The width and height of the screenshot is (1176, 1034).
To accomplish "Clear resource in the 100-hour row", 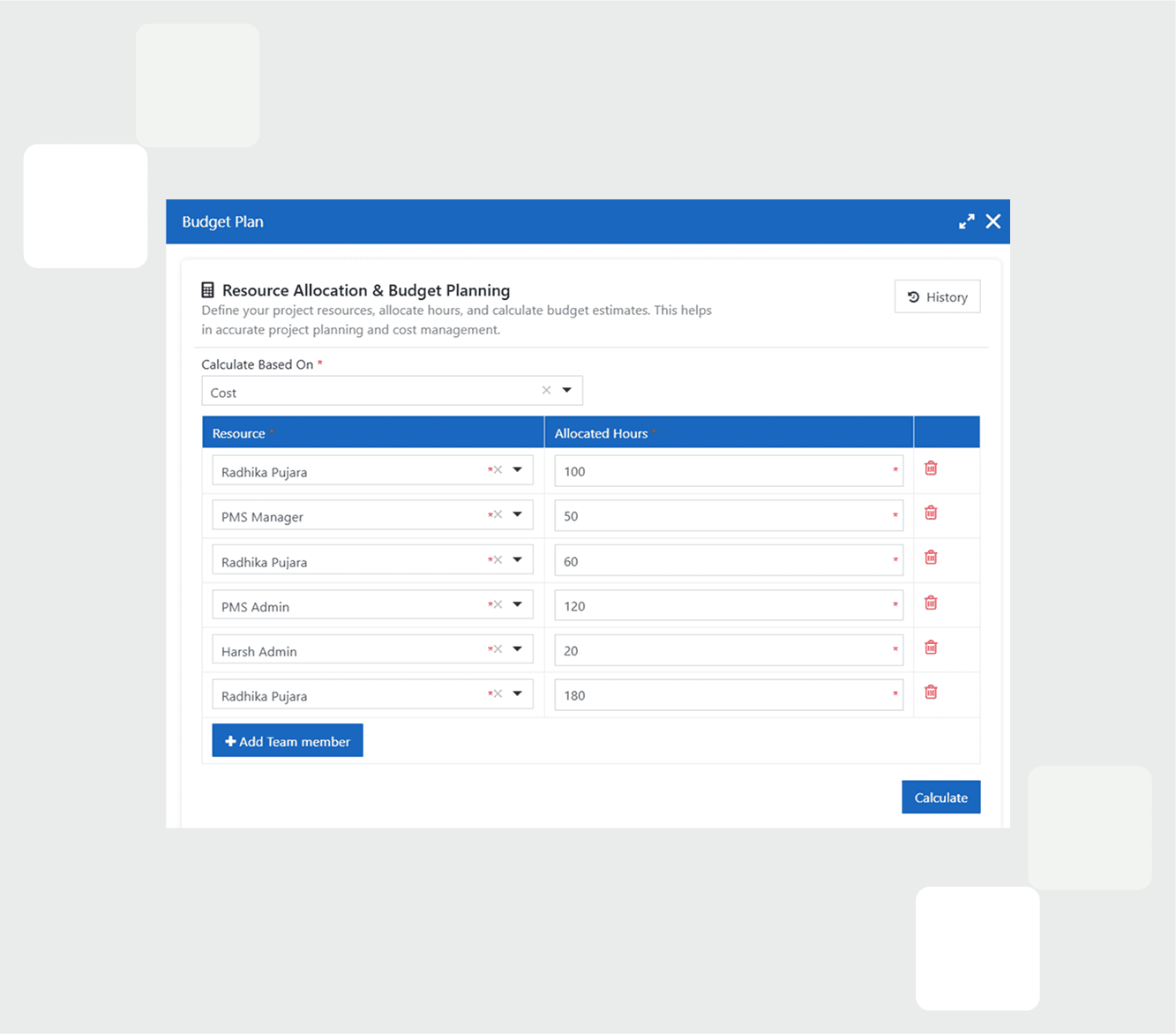I will (x=498, y=470).
